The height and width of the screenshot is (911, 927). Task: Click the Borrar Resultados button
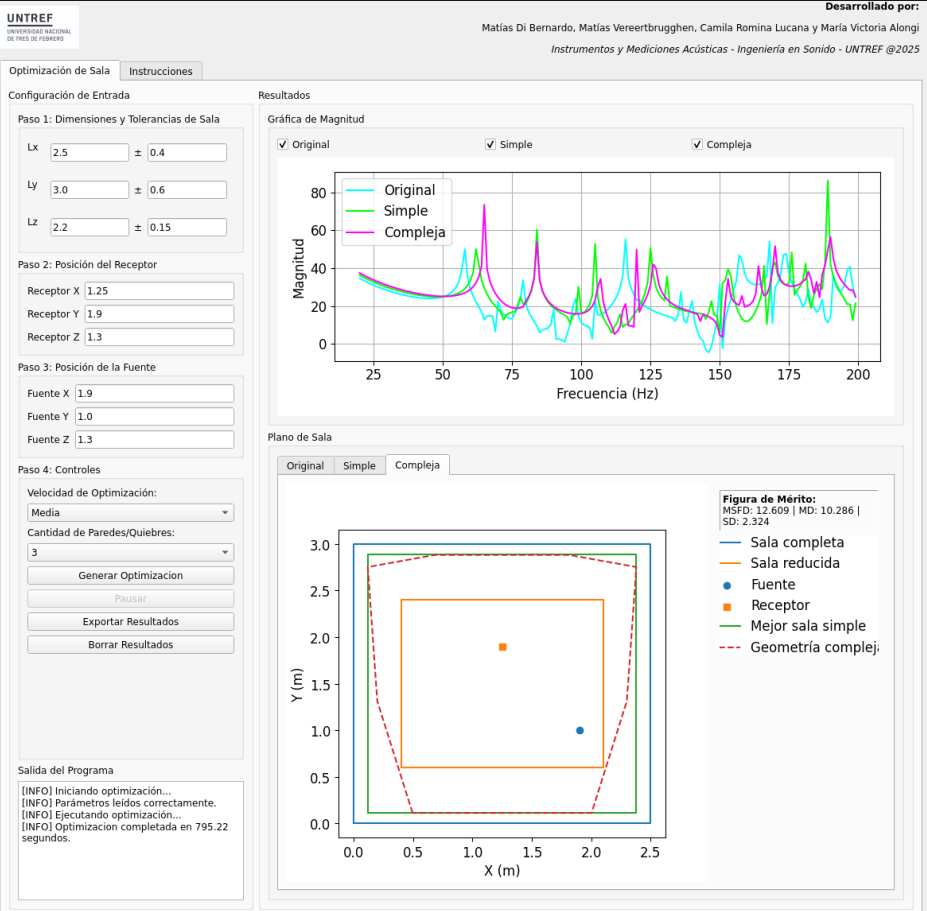click(x=131, y=644)
